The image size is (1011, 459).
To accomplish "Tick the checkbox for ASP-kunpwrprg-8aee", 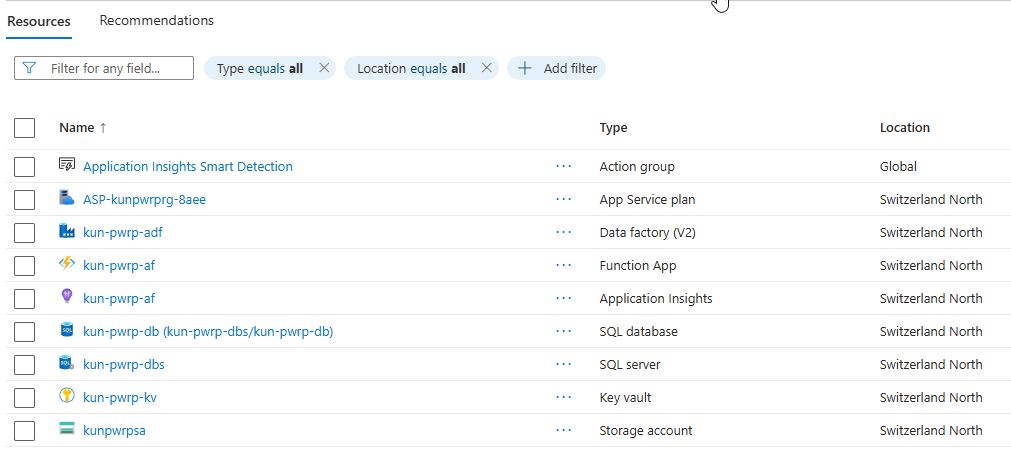I will [x=25, y=200].
